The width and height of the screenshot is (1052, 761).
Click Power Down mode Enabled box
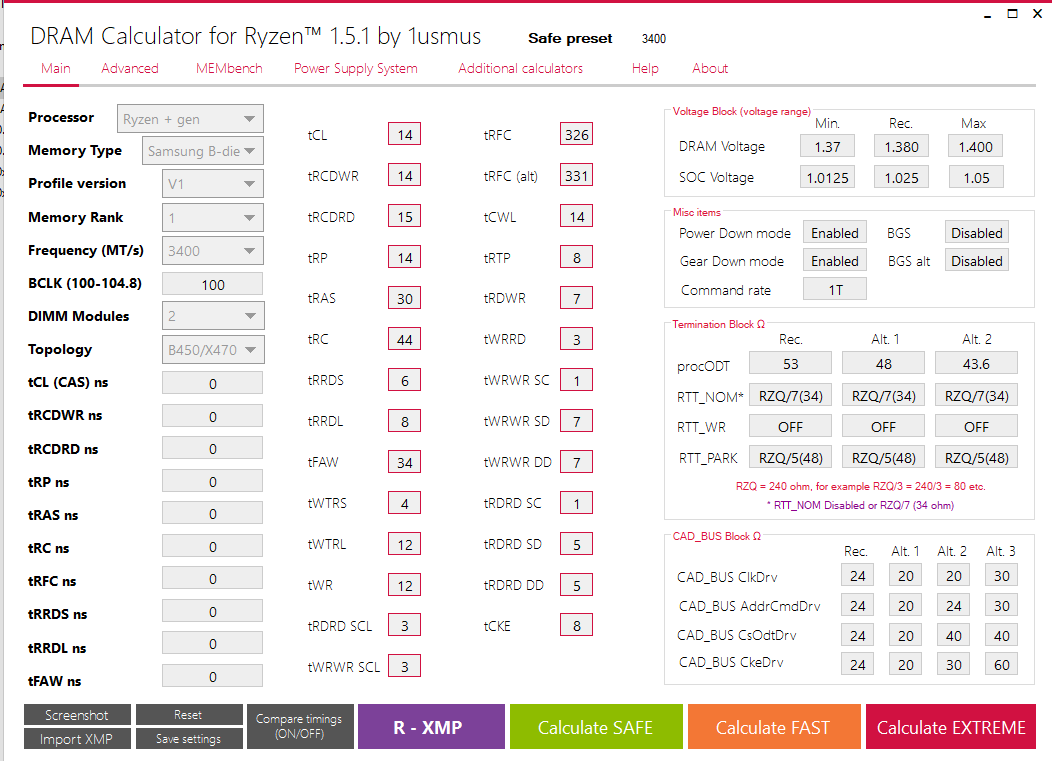click(x=835, y=232)
